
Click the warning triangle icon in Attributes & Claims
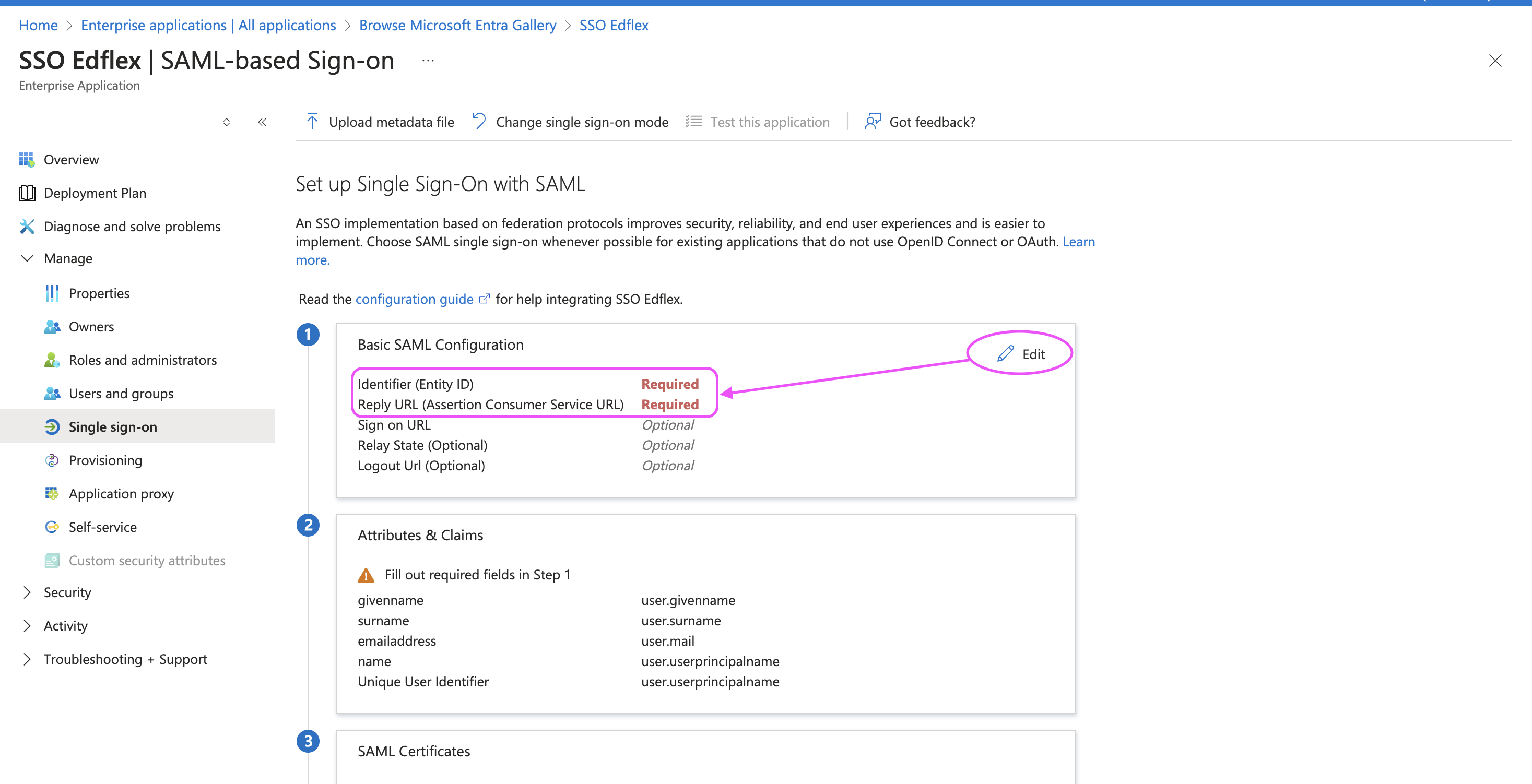[x=366, y=575]
